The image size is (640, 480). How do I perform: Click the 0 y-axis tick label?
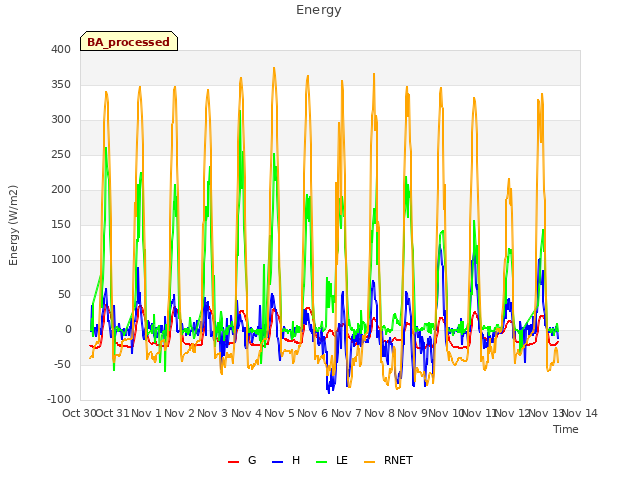pyautogui.click(x=68, y=330)
